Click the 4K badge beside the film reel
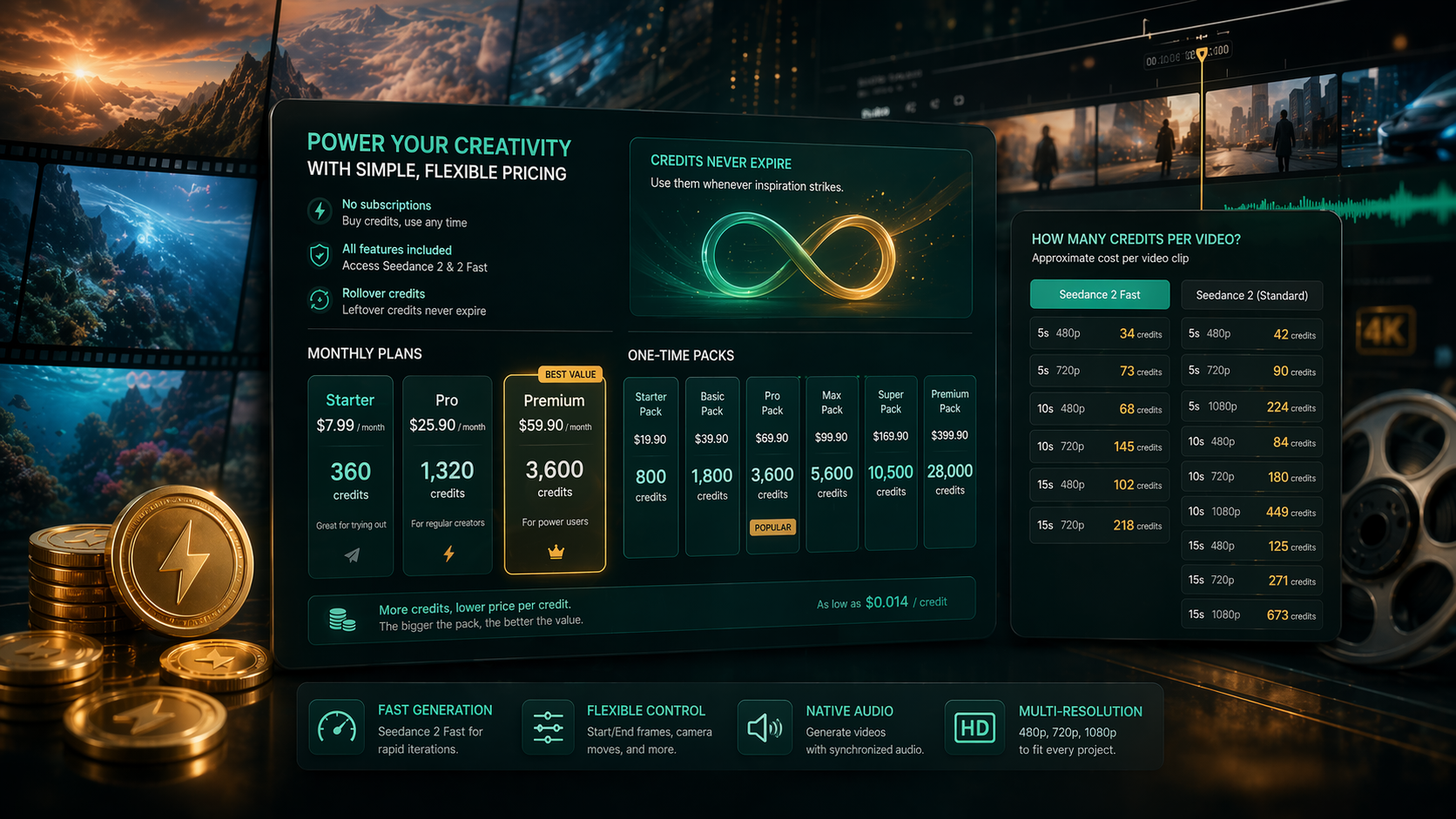 click(x=1385, y=332)
